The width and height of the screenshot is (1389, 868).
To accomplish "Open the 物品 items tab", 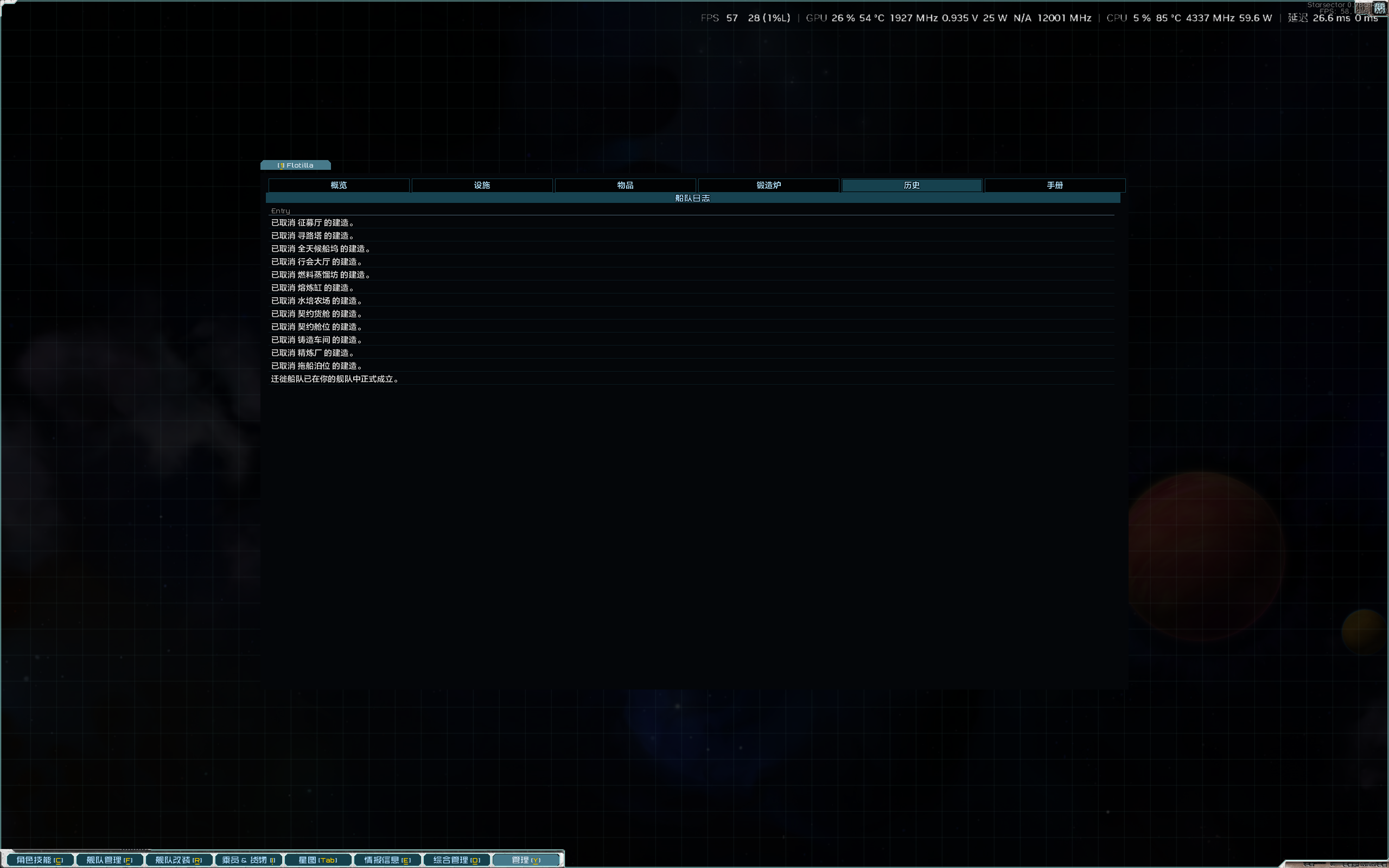I will 625,185.
